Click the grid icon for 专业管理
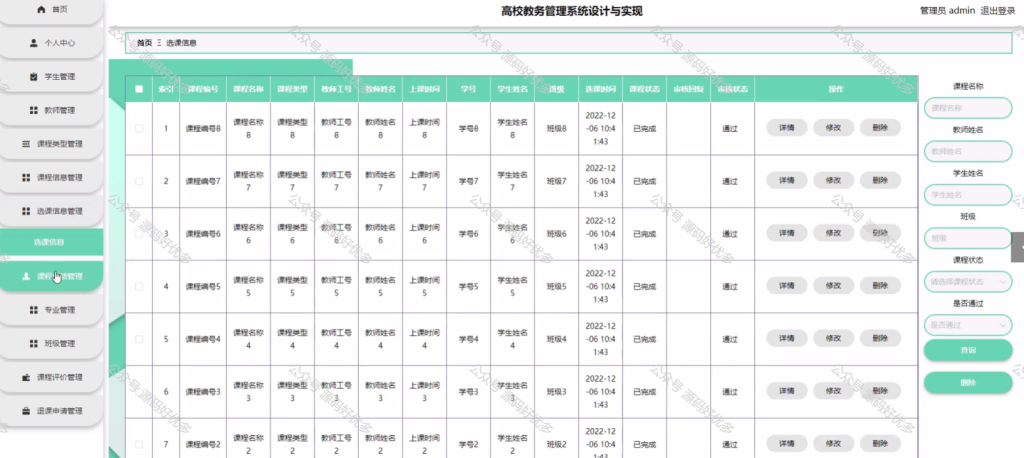Viewport: 1024px width, 458px height. coord(34,310)
